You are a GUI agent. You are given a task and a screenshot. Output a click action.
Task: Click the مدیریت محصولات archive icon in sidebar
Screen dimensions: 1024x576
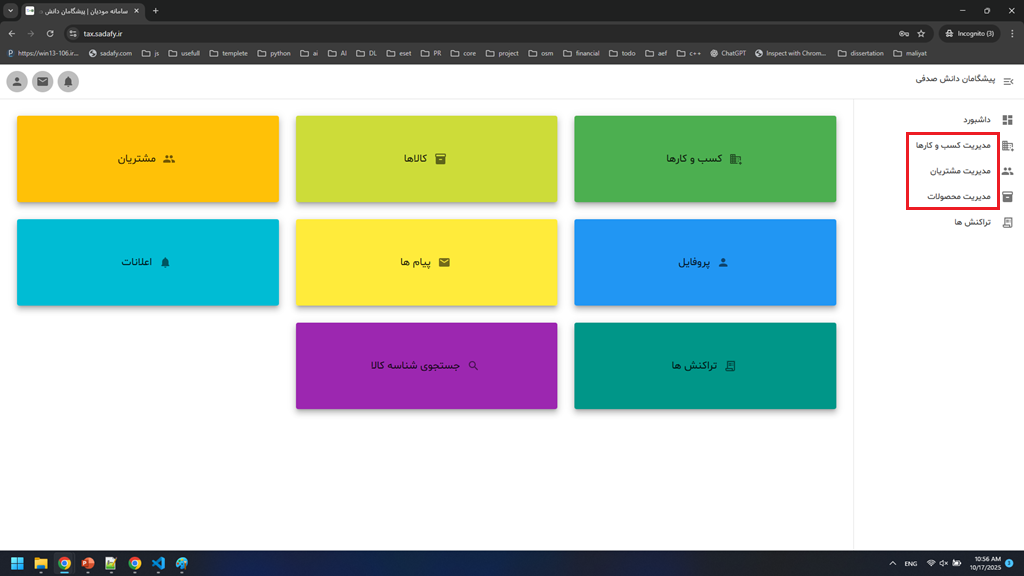pos(1007,196)
